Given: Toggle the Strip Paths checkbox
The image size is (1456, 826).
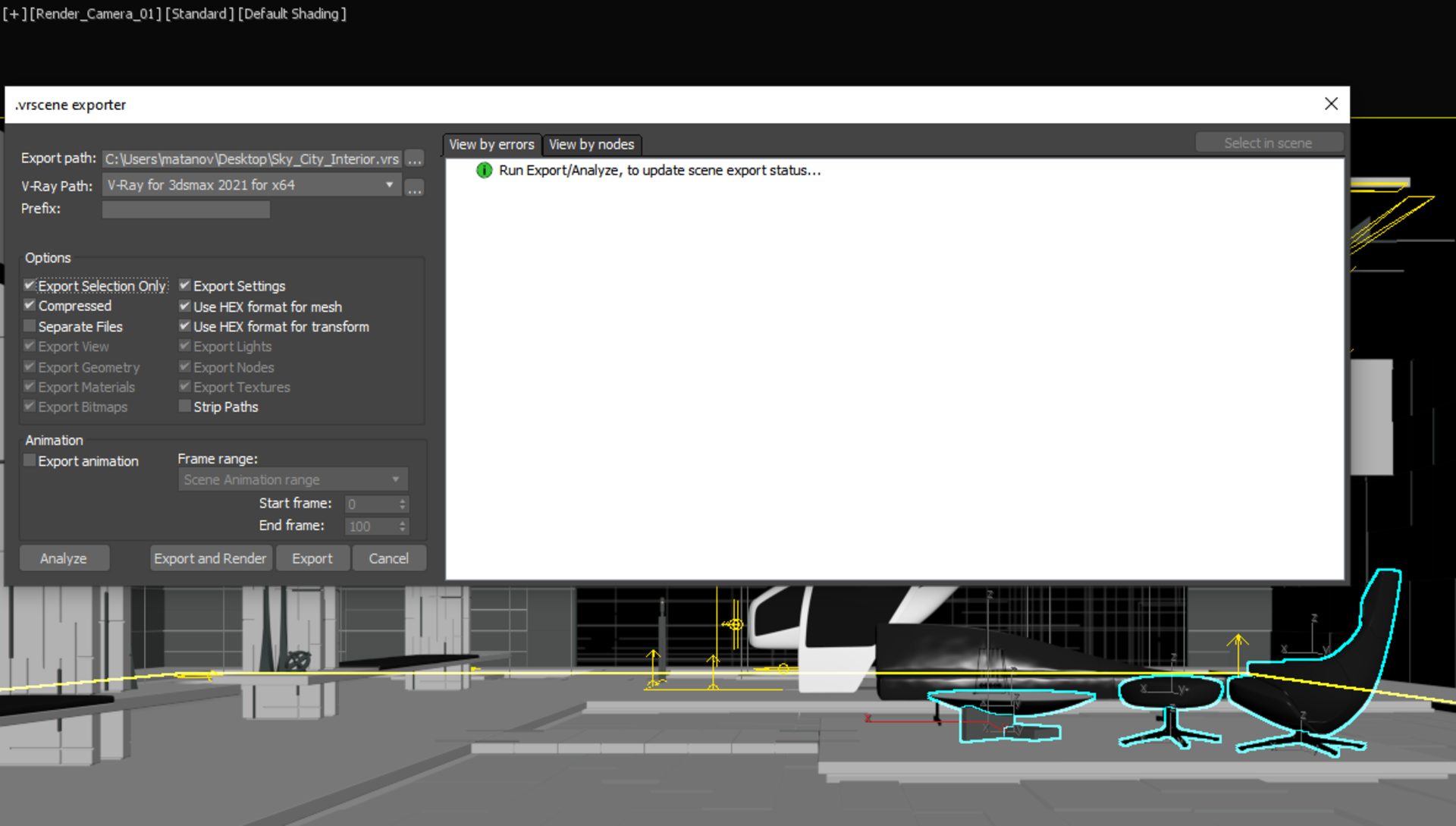Looking at the screenshot, I should [x=184, y=406].
